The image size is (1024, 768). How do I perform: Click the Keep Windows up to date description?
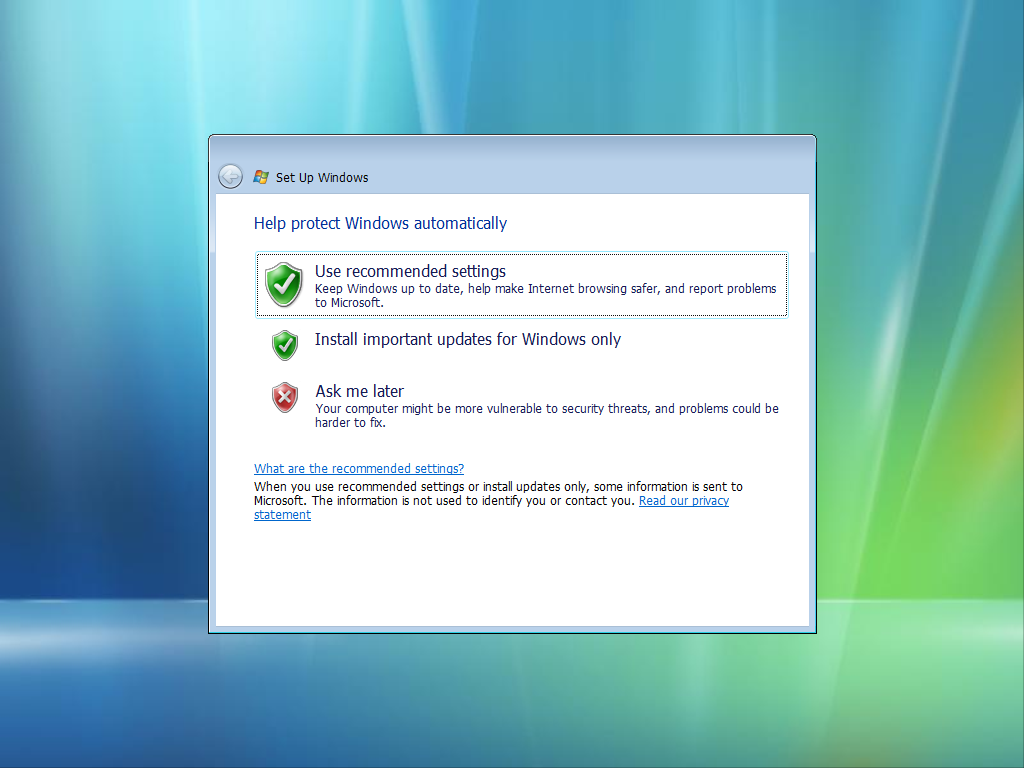[x=545, y=295]
